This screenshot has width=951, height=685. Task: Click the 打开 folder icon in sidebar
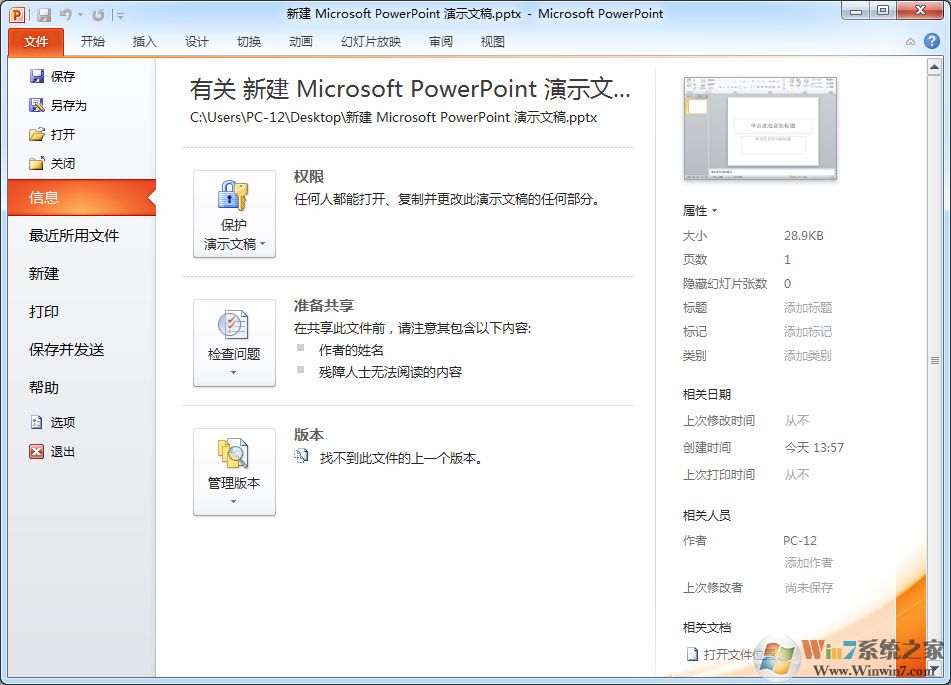pos(35,134)
